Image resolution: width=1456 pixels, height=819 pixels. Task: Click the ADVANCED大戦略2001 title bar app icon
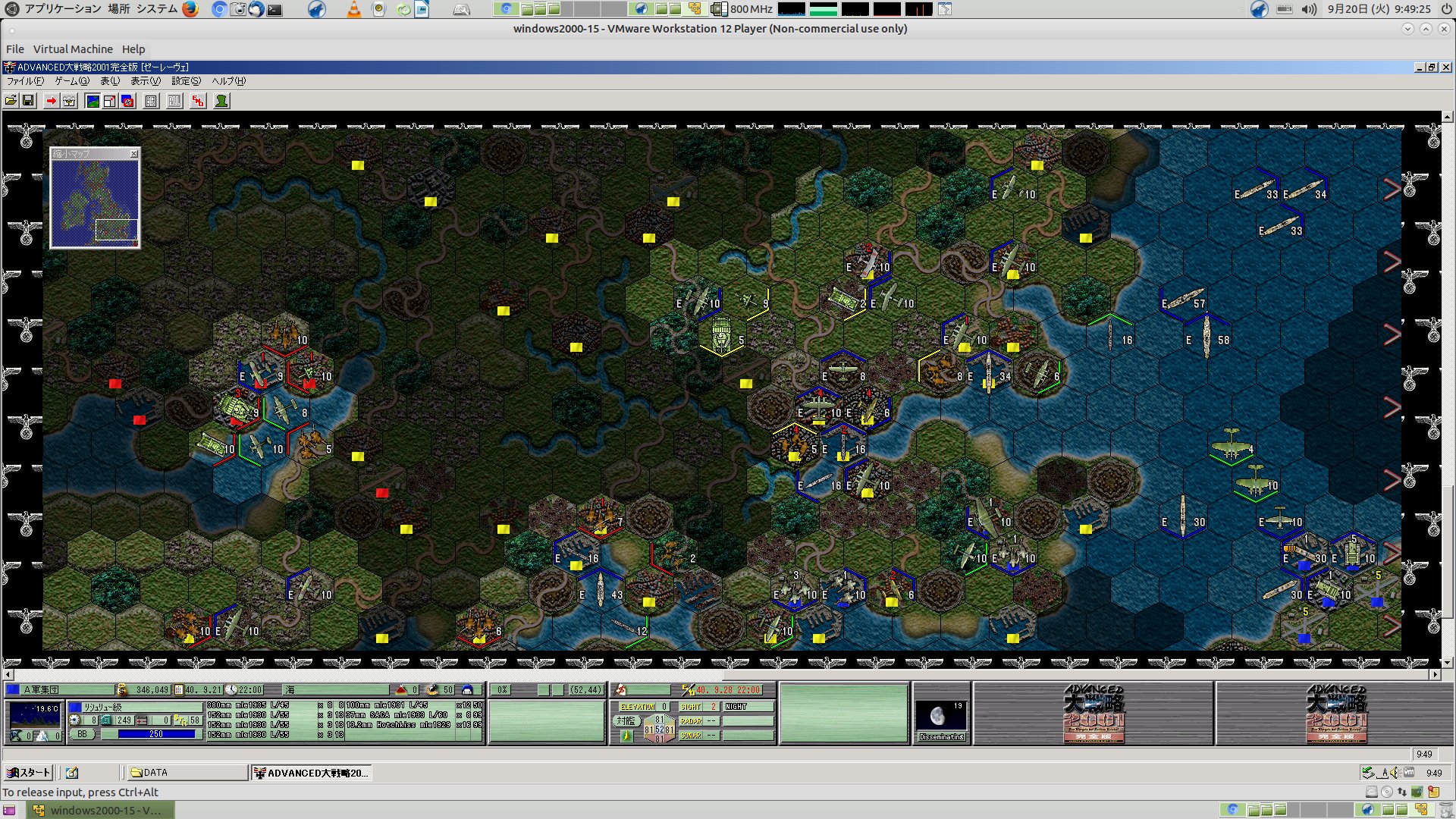click(x=10, y=67)
